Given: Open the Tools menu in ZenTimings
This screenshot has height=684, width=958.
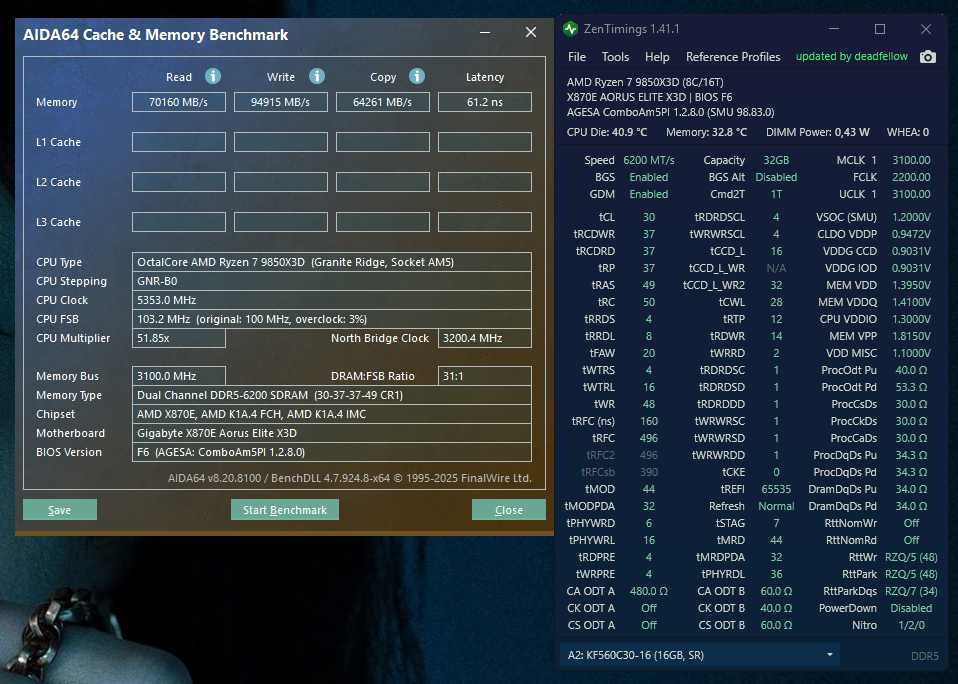Looking at the screenshot, I should 615,57.
